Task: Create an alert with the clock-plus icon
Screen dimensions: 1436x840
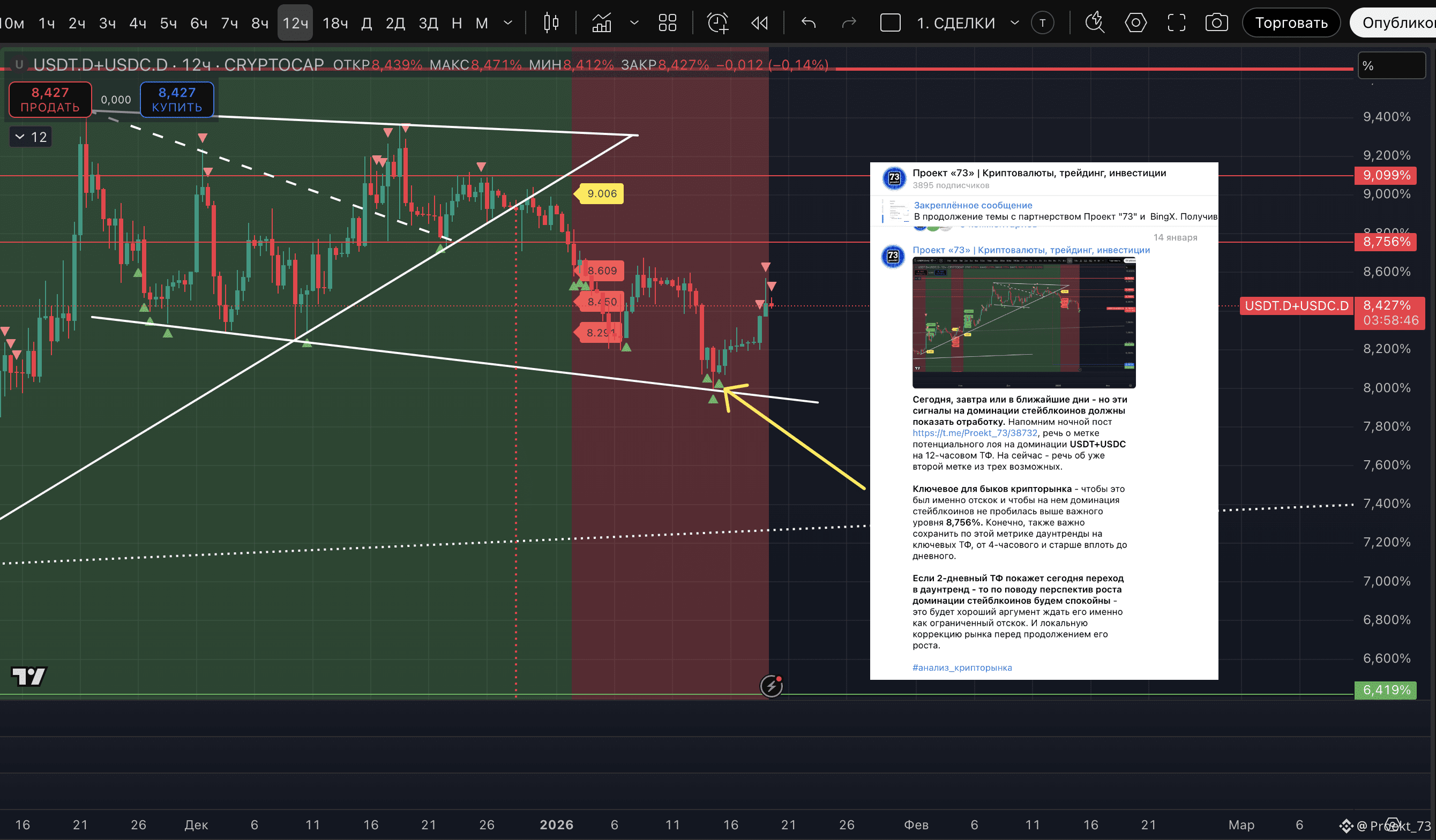Action: (717, 23)
